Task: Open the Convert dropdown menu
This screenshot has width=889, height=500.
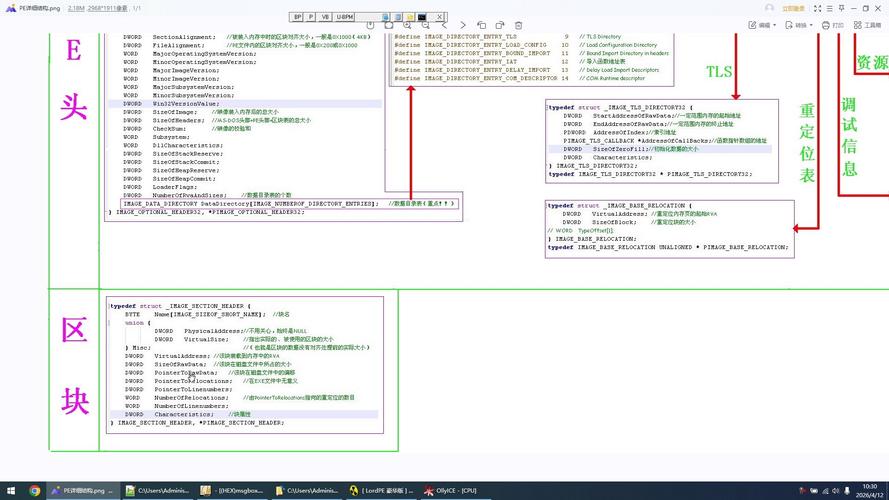Action: tap(799, 25)
